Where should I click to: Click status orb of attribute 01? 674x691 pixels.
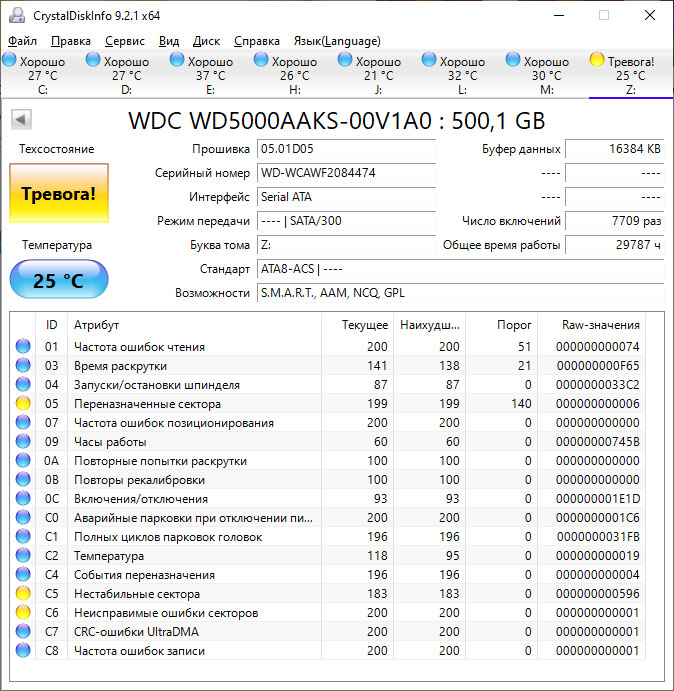23,346
